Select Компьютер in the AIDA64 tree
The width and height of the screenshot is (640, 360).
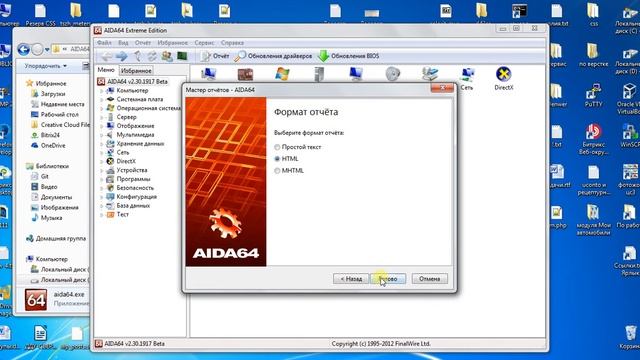point(127,91)
